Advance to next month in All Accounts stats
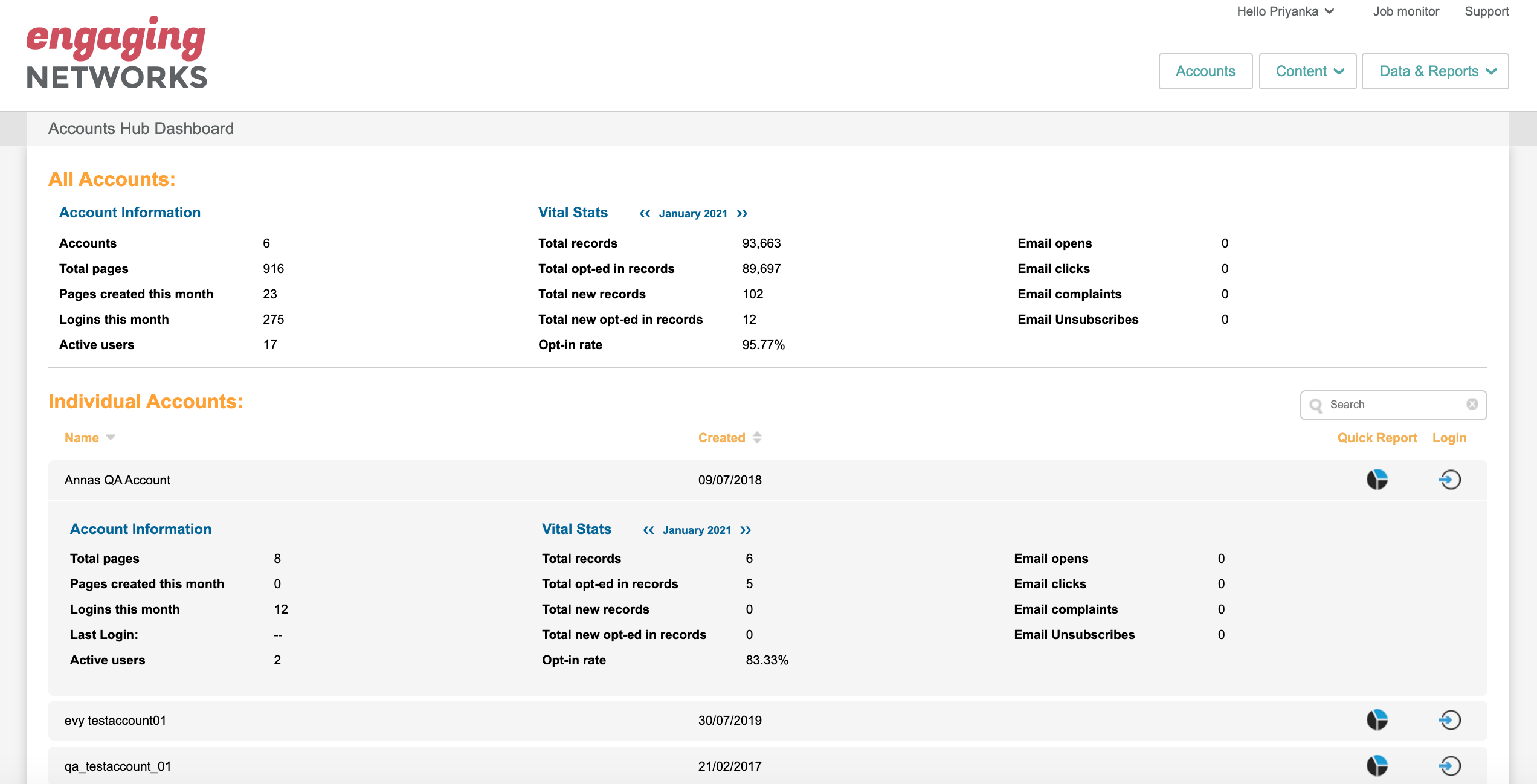1537x784 pixels. click(743, 214)
